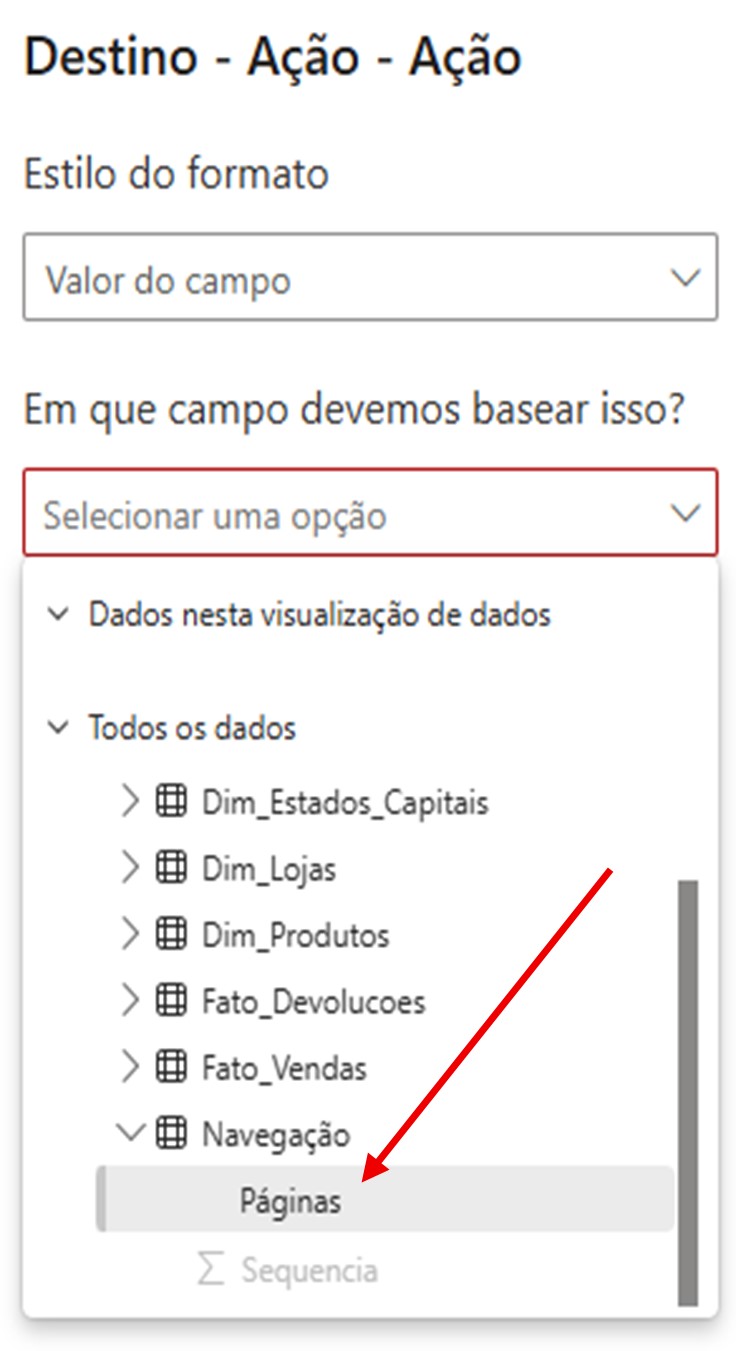Select the Sequencia field
The width and height of the screenshot is (736, 1351).
point(309,1271)
